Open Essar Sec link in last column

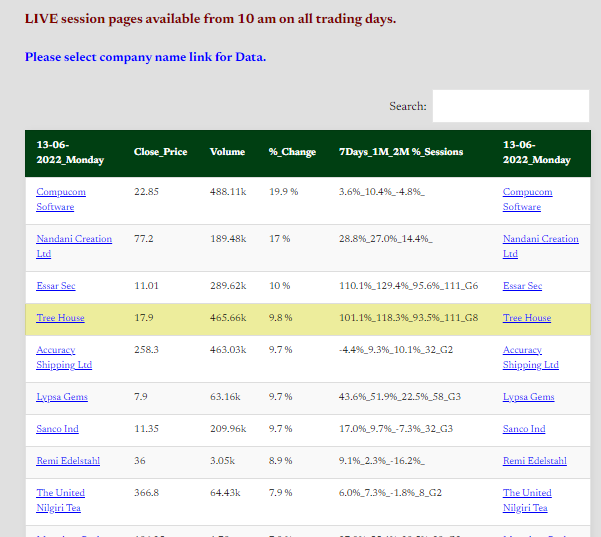point(522,286)
